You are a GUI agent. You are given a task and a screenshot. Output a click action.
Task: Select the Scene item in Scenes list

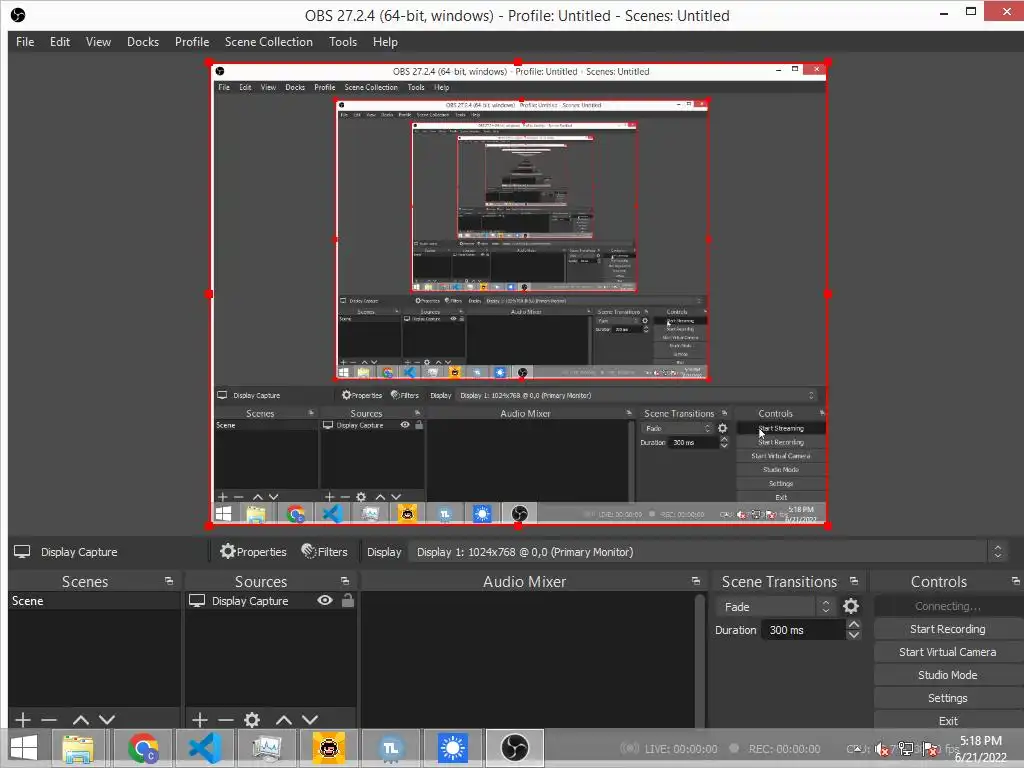tap(95, 601)
